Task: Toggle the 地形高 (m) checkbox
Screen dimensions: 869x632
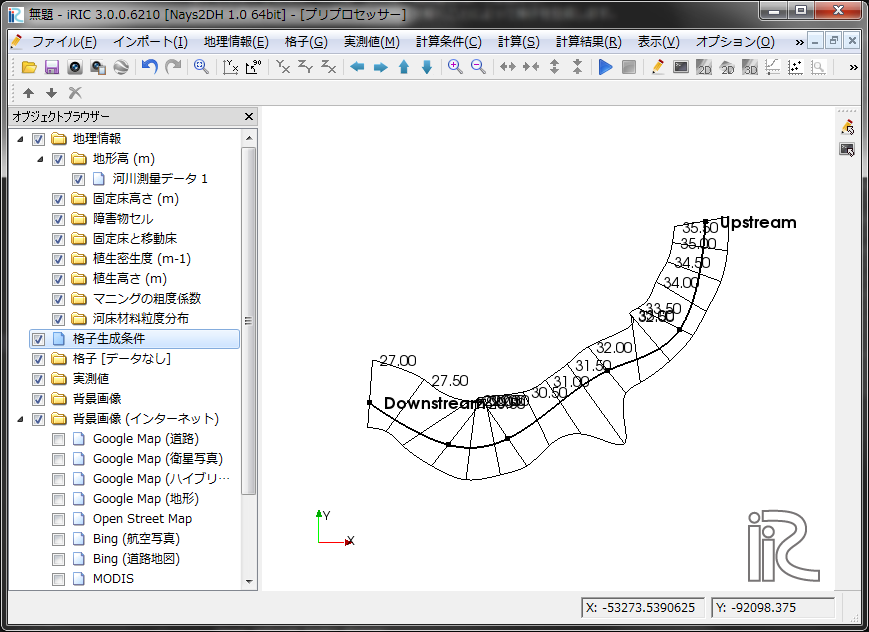Action: pos(58,159)
